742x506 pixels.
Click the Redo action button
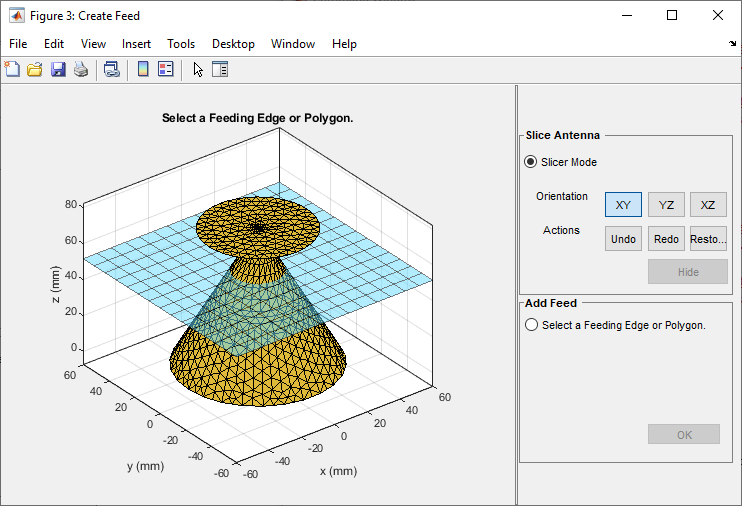tap(666, 239)
